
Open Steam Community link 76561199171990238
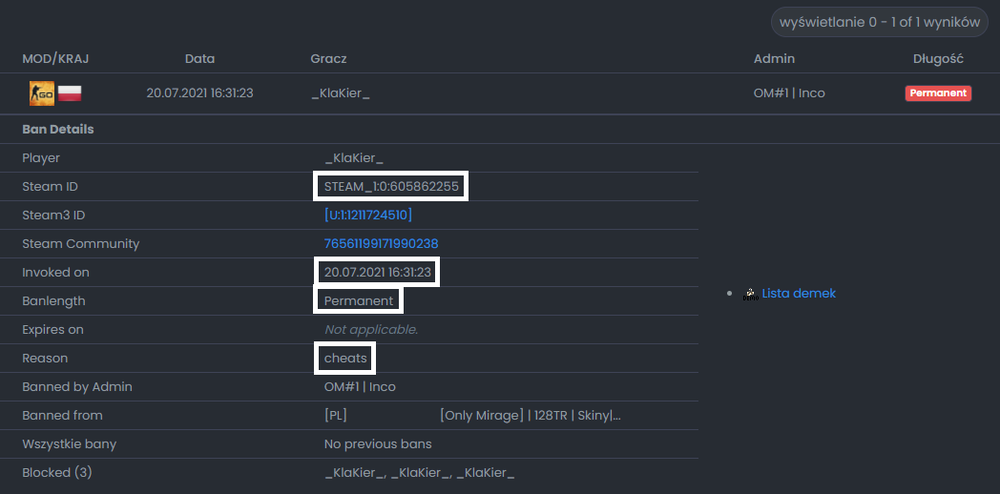381,243
